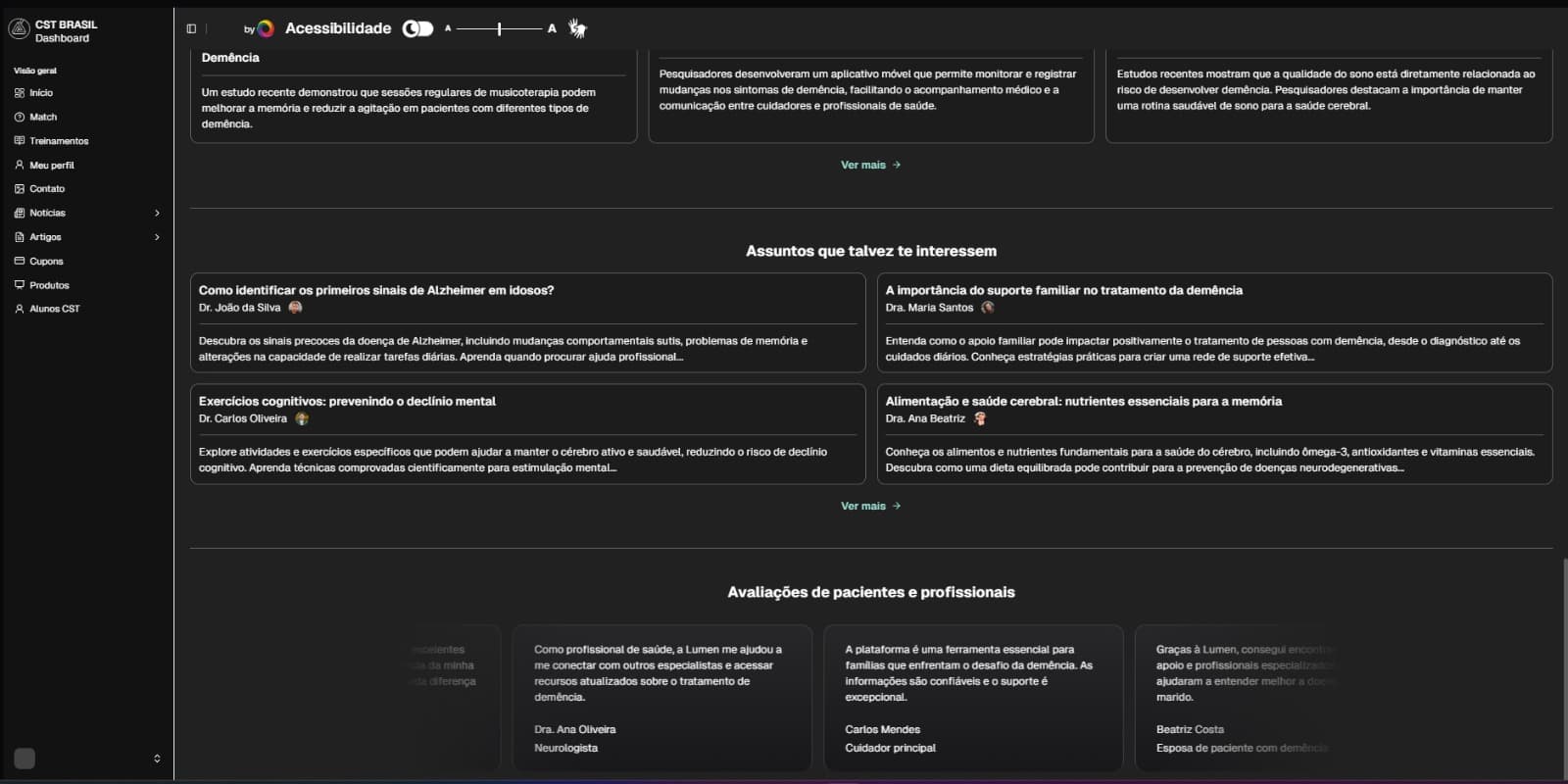Adjust the font size slider
Image resolution: width=1568 pixels, height=784 pixels.
[x=499, y=28]
